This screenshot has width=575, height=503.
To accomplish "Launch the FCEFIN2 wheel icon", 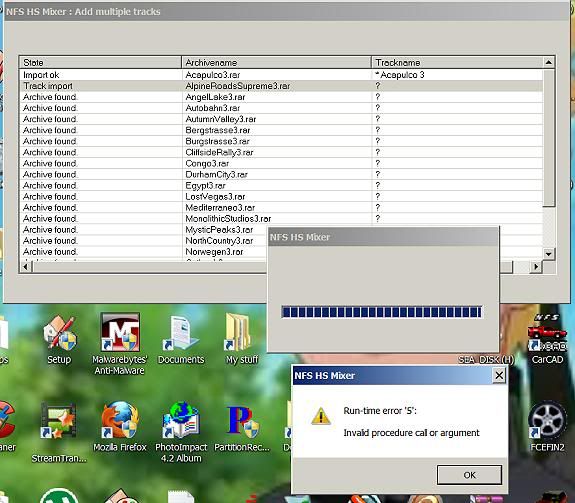I will (x=547, y=427).
